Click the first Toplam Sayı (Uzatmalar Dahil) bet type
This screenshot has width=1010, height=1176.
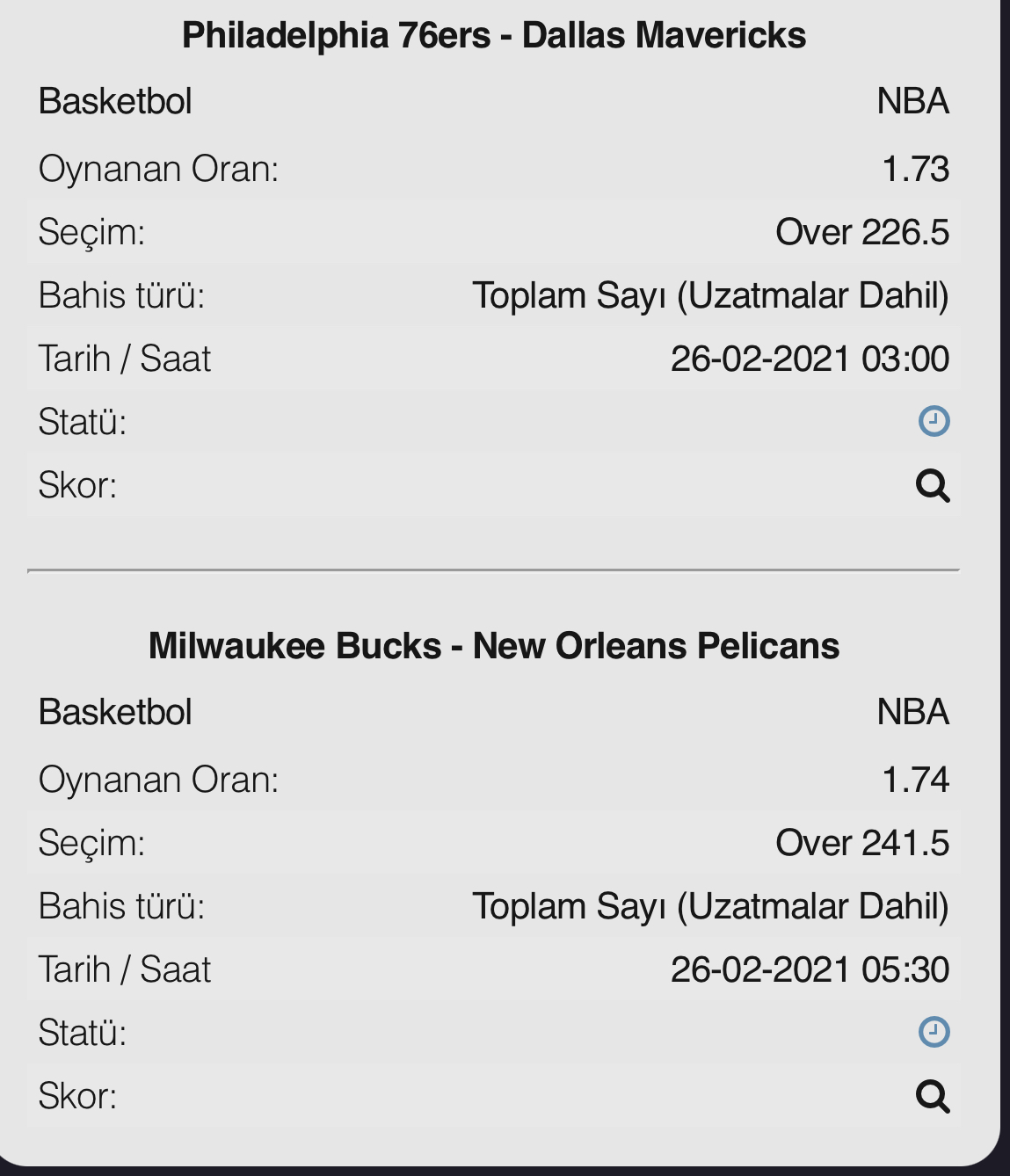click(x=711, y=295)
